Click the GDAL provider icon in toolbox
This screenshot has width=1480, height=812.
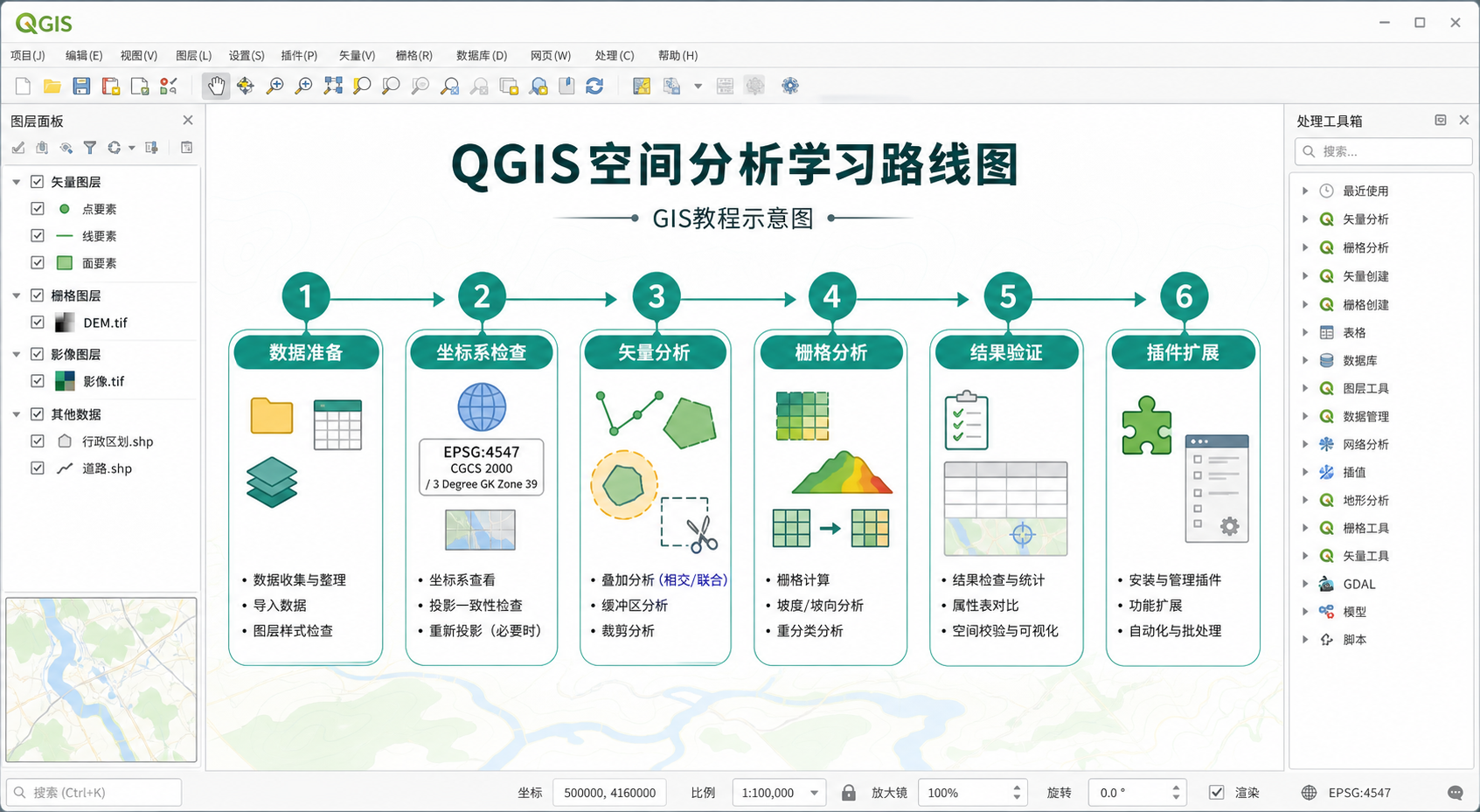pyautogui.click(x=1327, y=584)
